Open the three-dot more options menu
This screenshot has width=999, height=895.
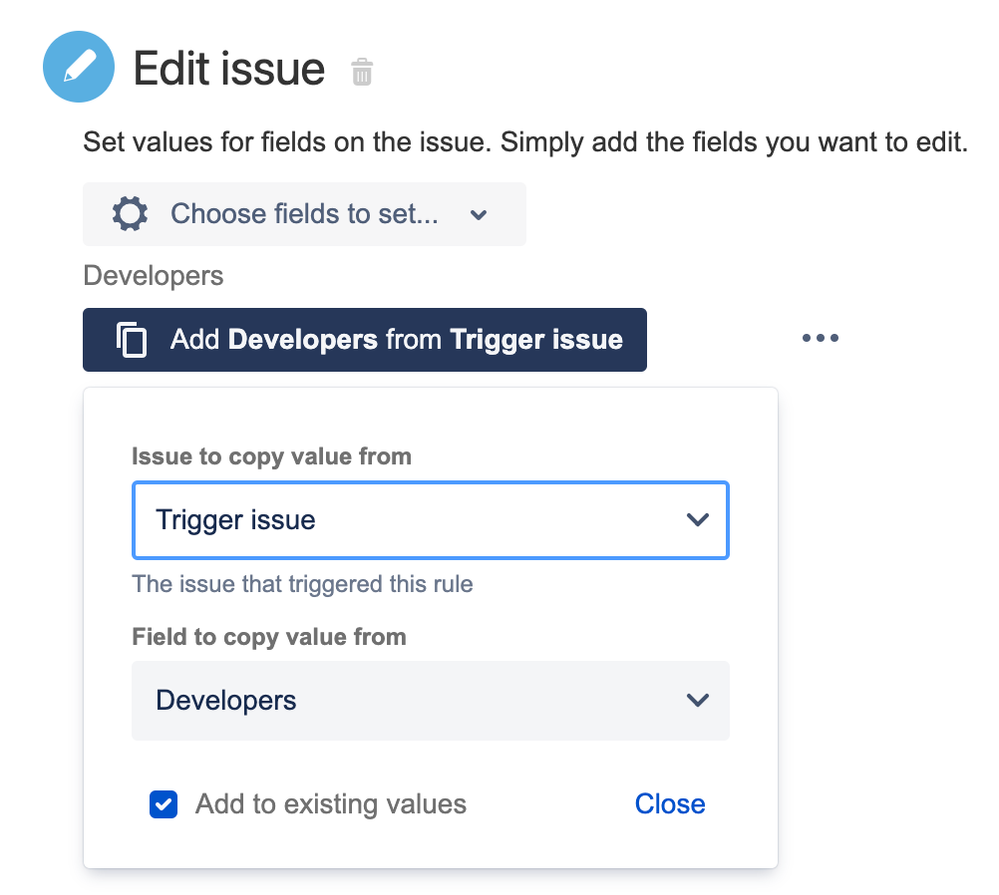click(820, 338)
